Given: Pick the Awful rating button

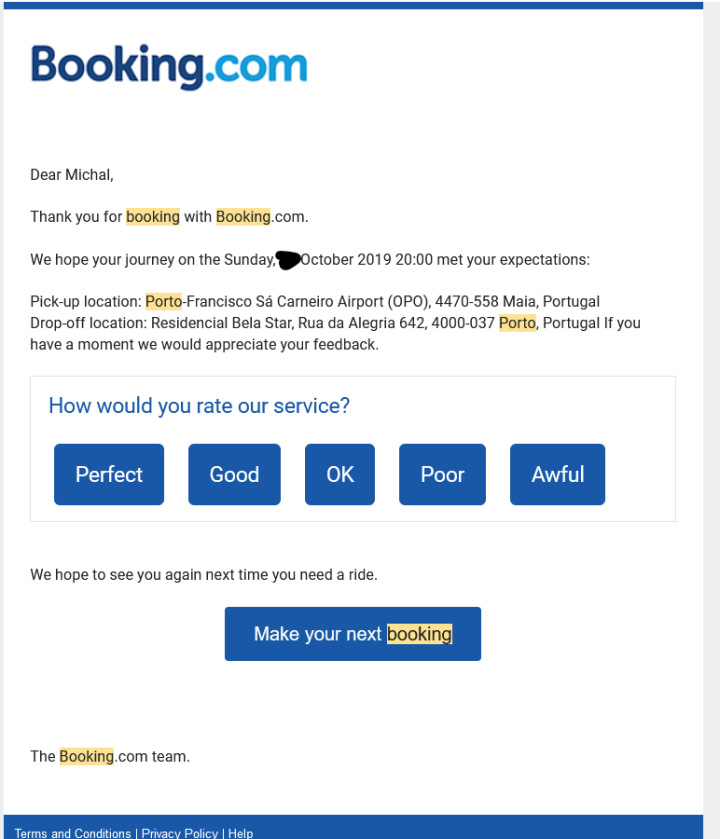Looking at the screenshot, I should coord(557,474).
